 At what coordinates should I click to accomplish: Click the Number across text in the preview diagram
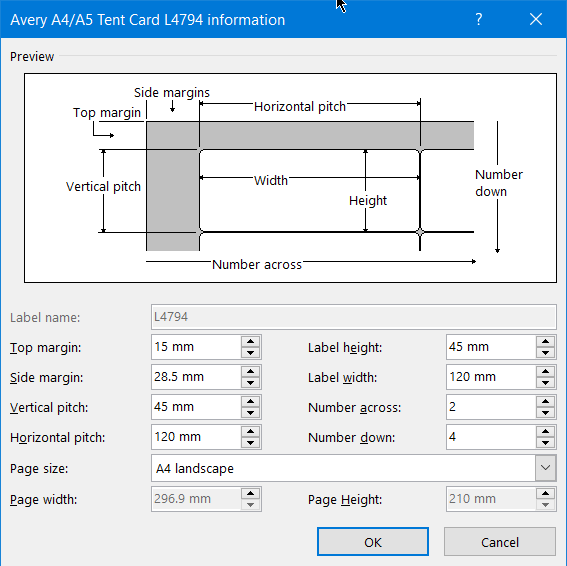[257, 264]
